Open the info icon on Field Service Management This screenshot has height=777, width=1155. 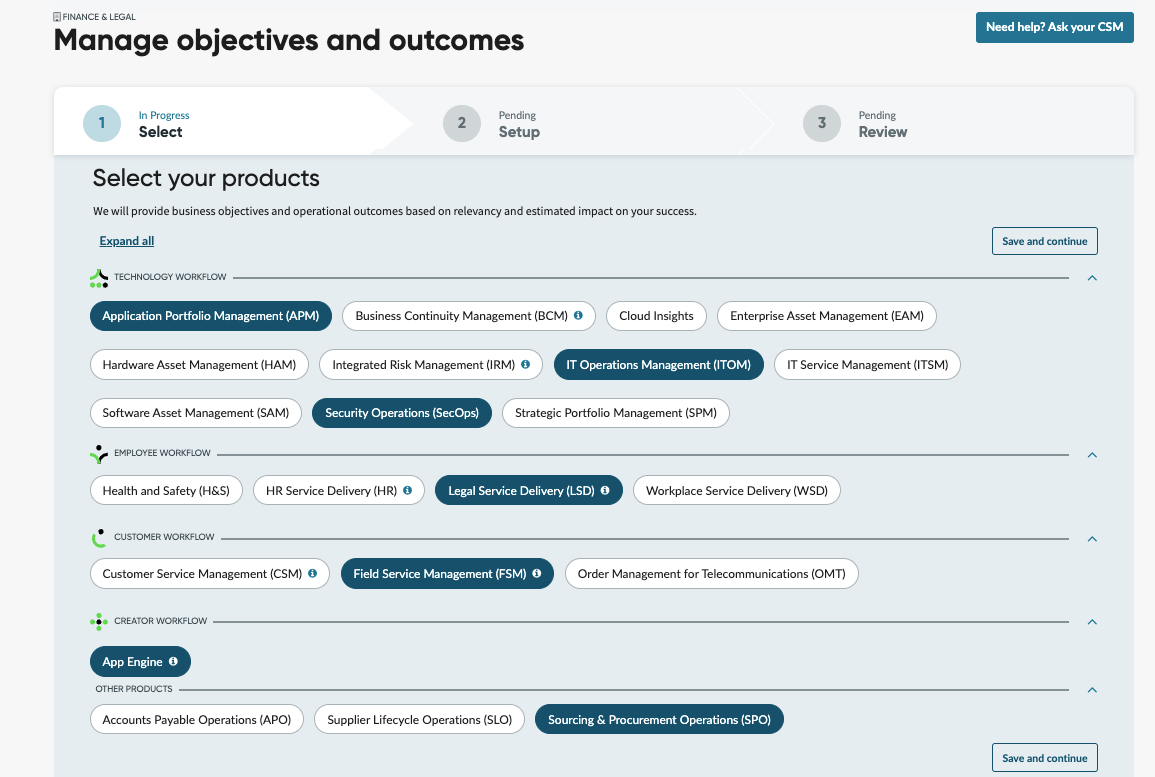pos(536,573)
